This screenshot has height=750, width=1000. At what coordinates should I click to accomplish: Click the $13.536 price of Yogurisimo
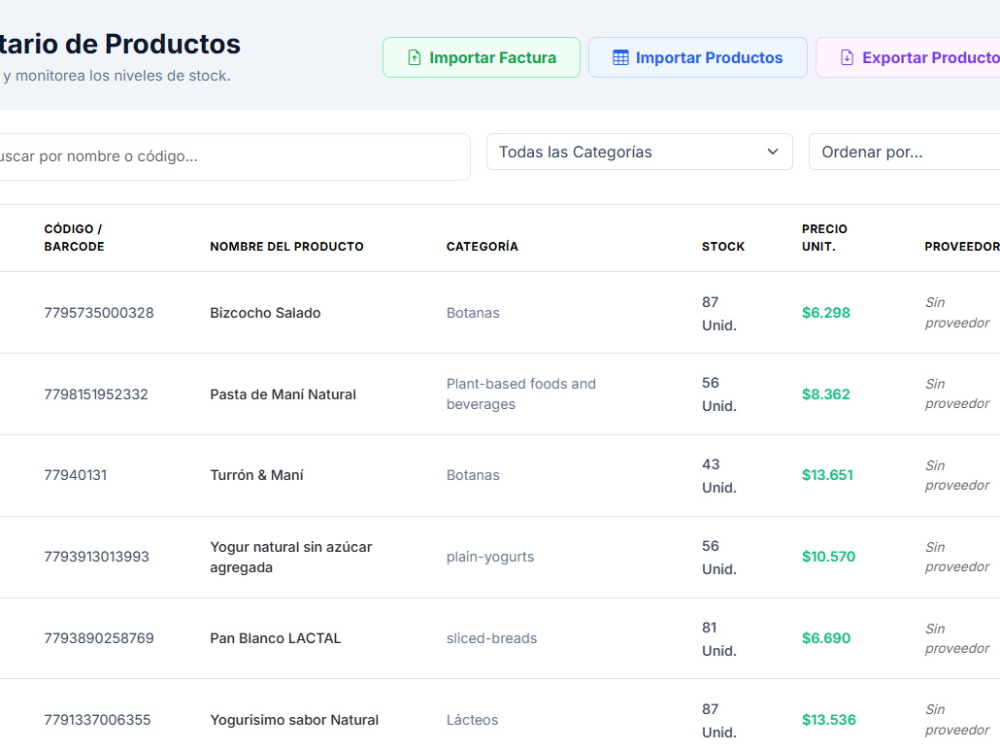point(828,720)
